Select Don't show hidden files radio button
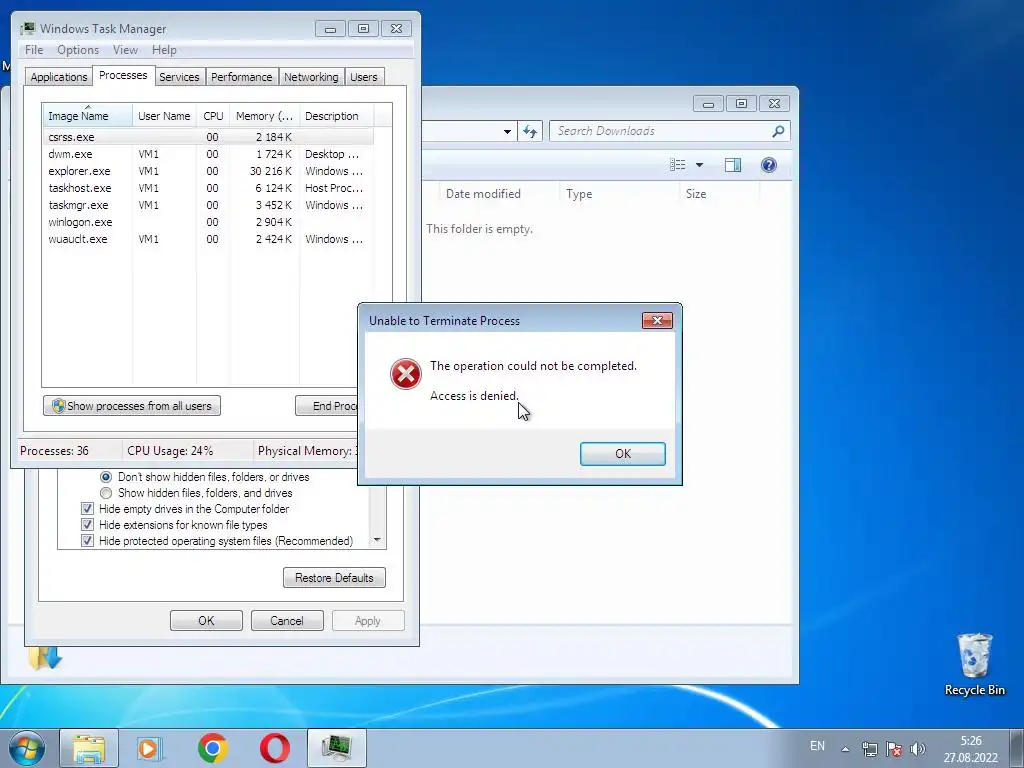The image size is (1024, 768). 106,477
